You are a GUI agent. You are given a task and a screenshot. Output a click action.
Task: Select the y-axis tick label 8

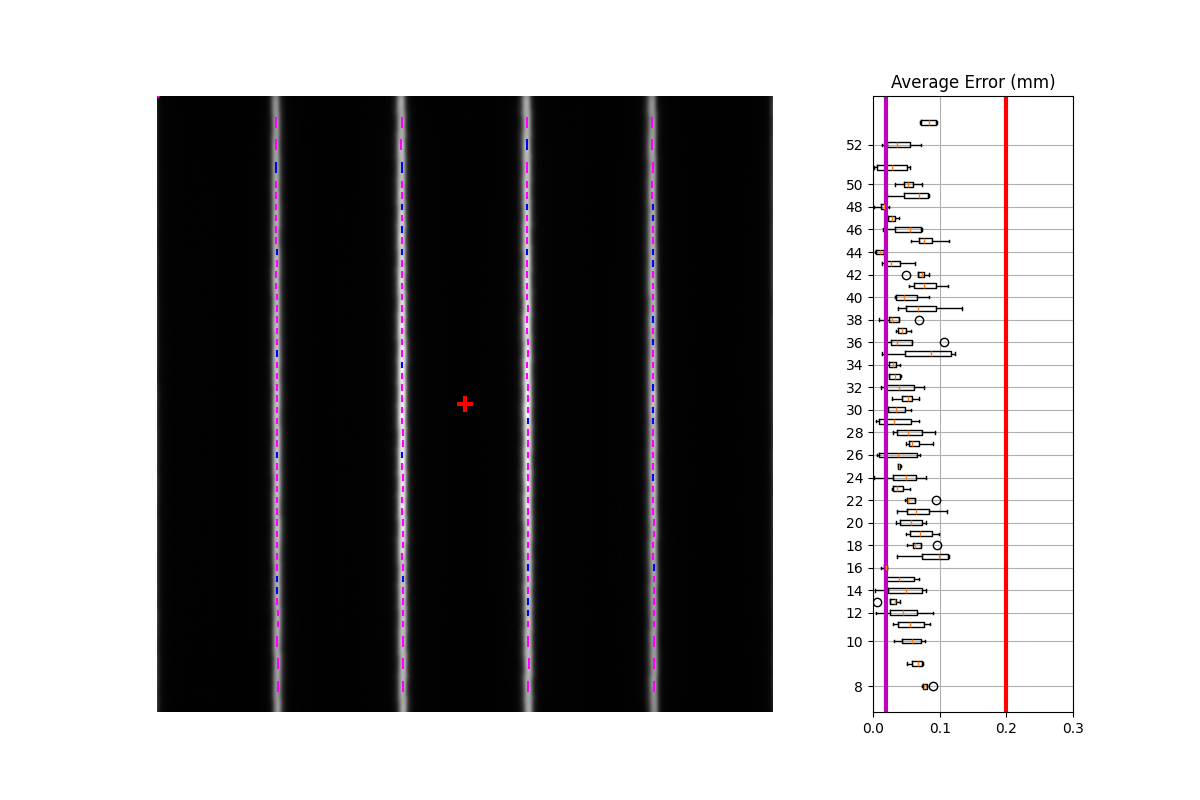click(x=857, y=687)
